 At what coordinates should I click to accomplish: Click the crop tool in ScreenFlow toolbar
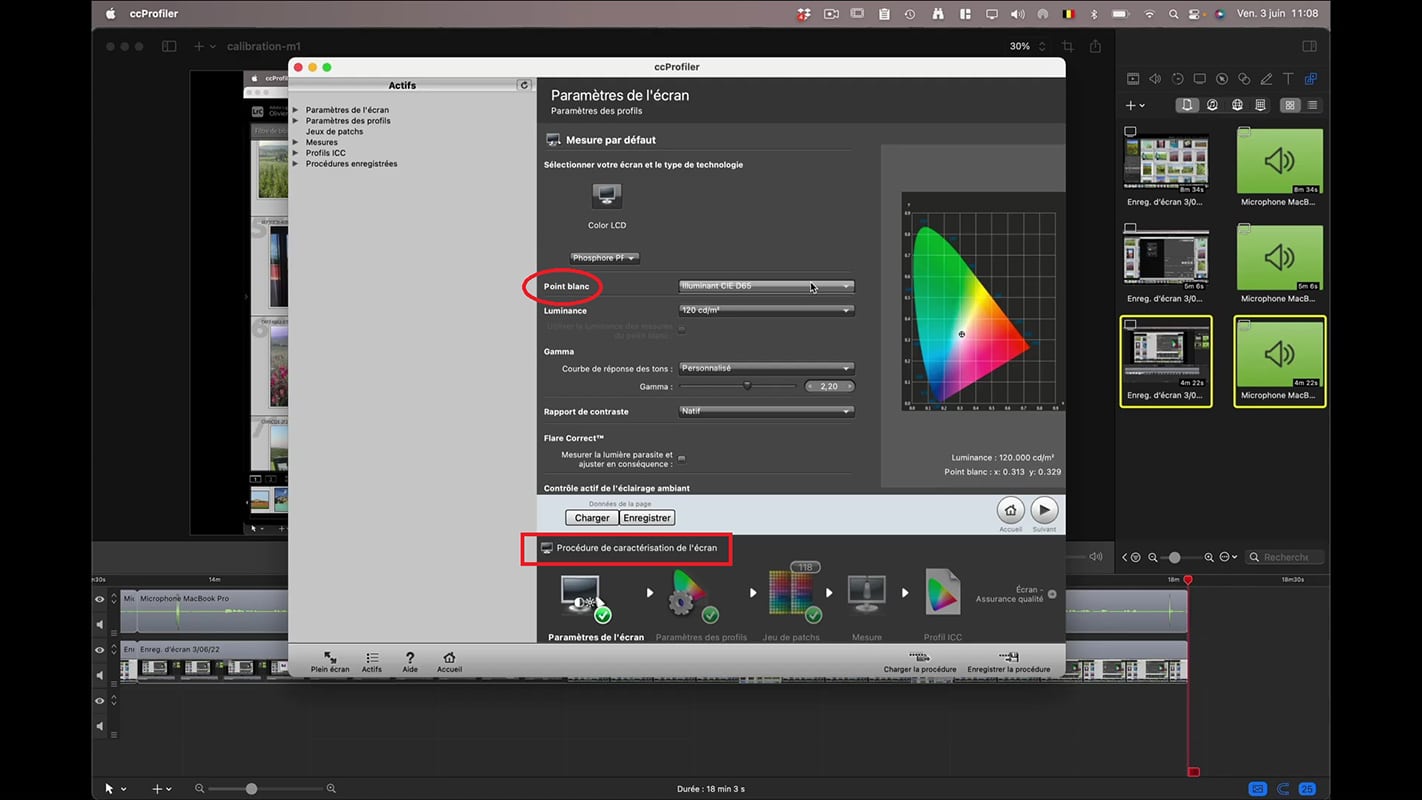(x=1068, y=46)
